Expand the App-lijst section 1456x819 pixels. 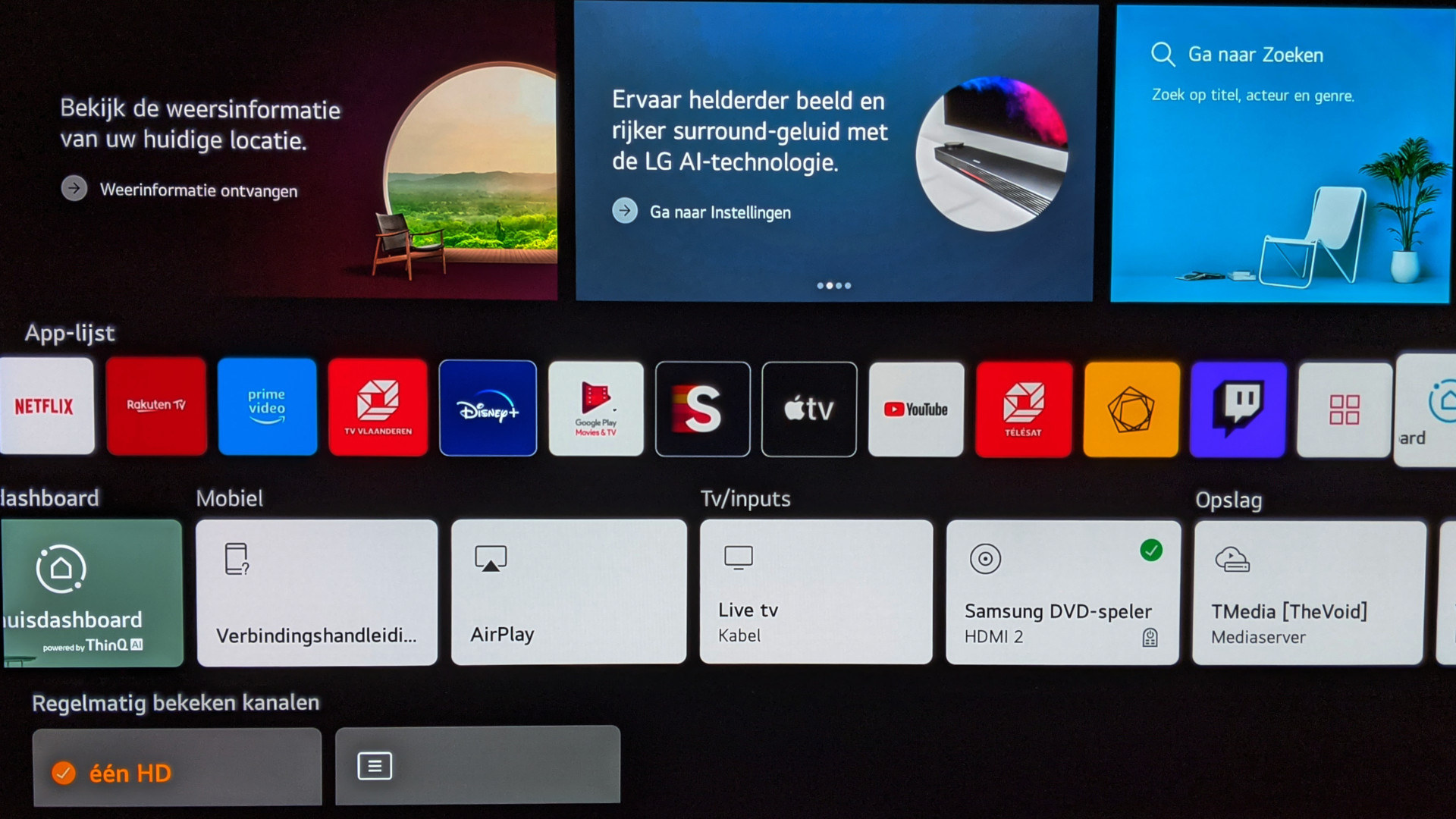point(1347,409)
